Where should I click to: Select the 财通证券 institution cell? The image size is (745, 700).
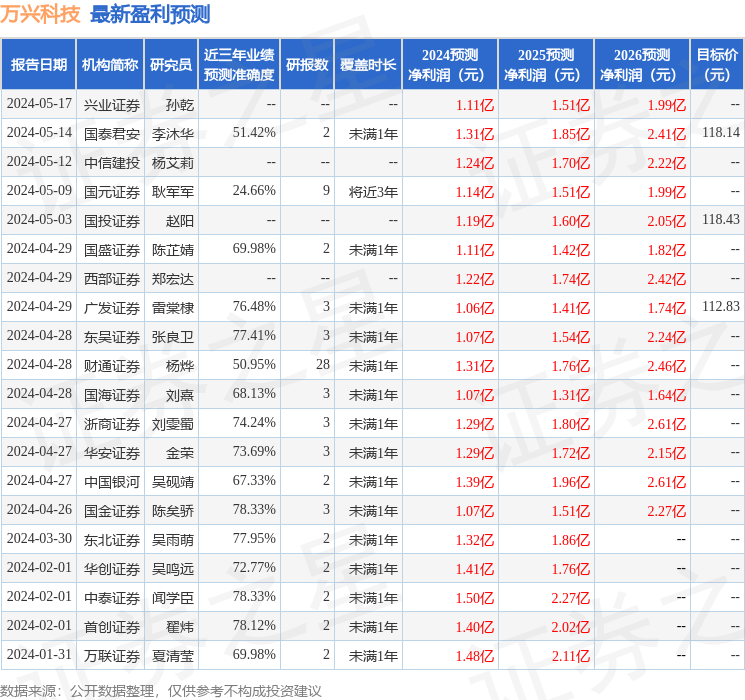point(112,366)
